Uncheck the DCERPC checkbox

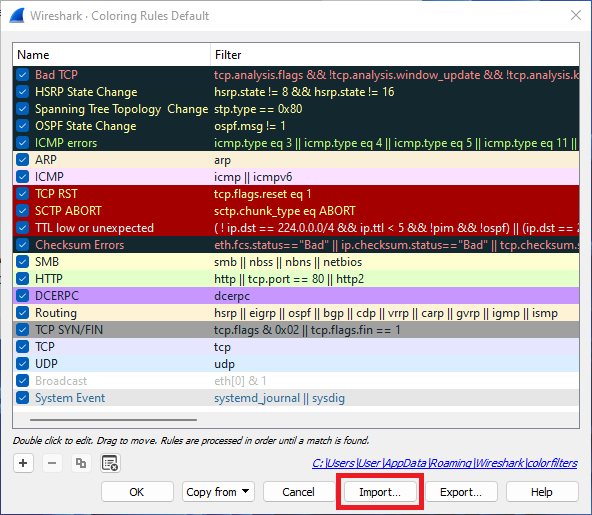23,296
